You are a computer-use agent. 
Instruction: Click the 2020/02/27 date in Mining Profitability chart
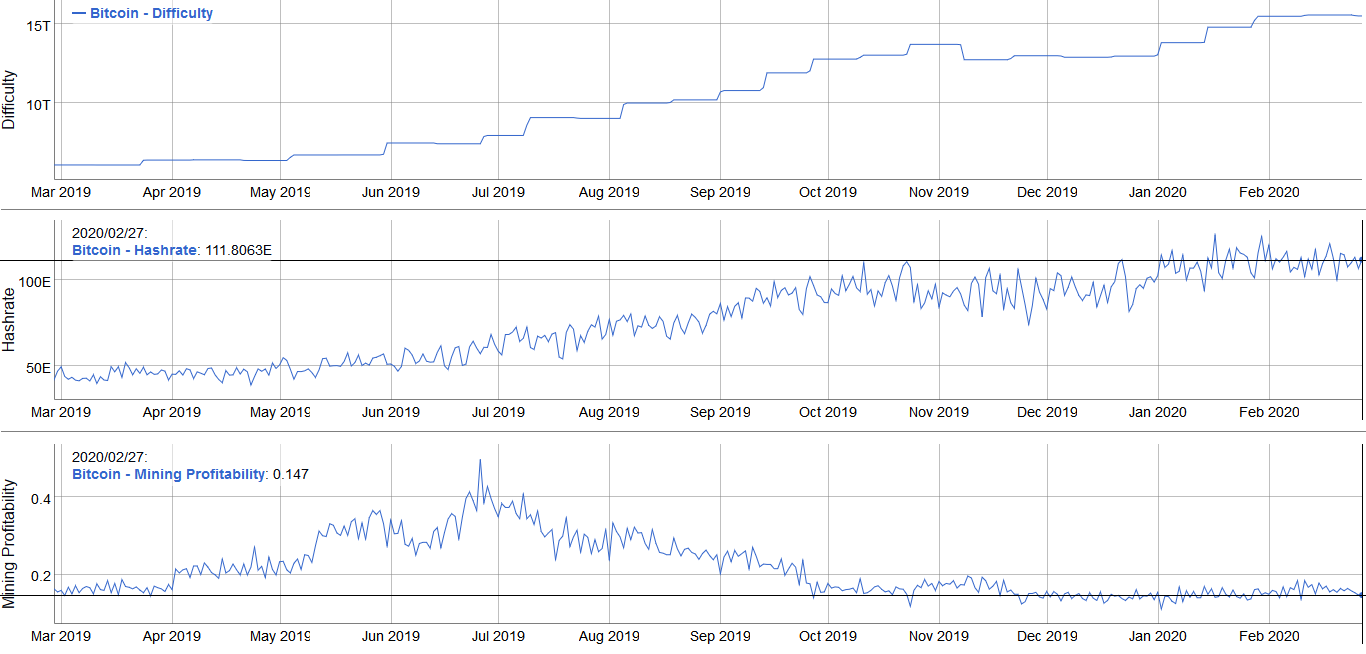point(110,458)
